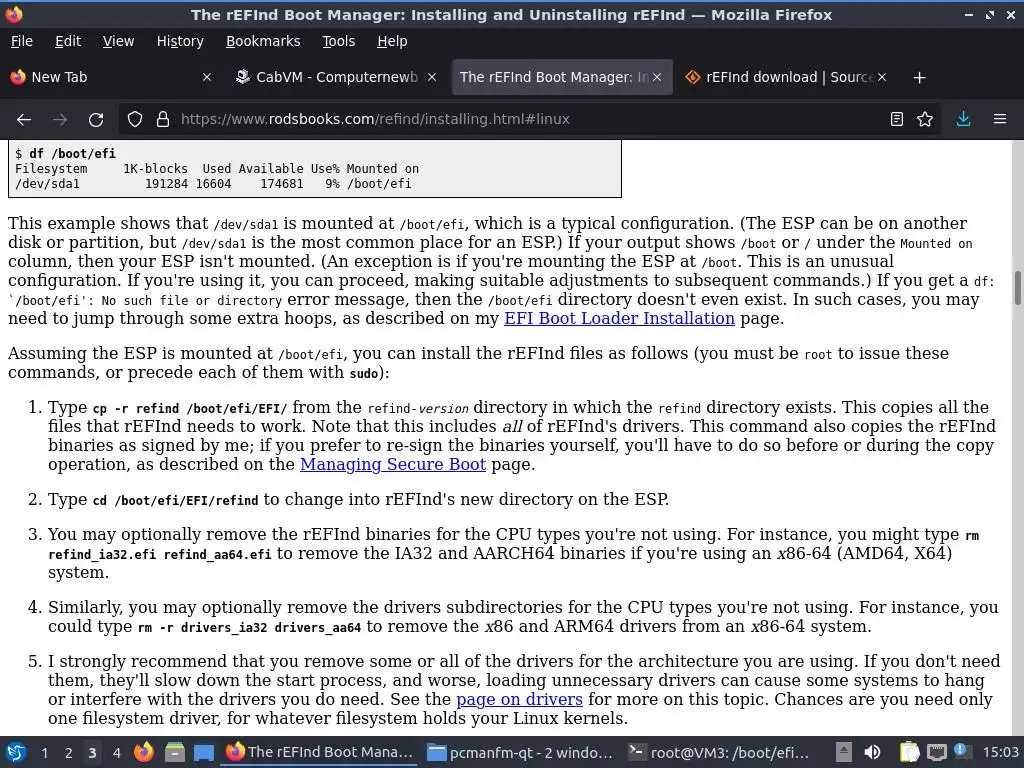Click the show desktop taskbar icon
This screenshot has width=1024, height=768.
(204, 753)
